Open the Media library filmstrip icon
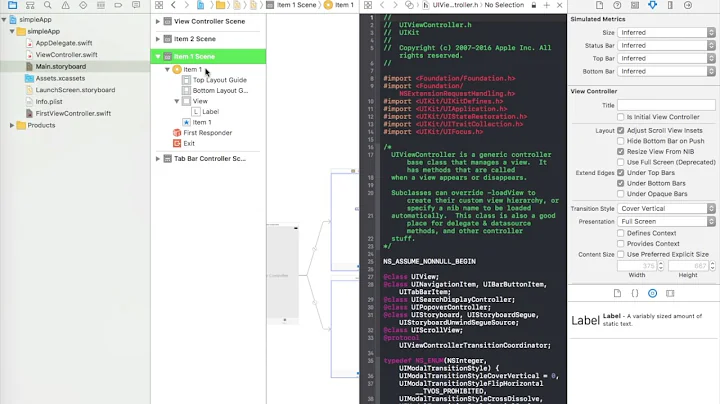 670,293
